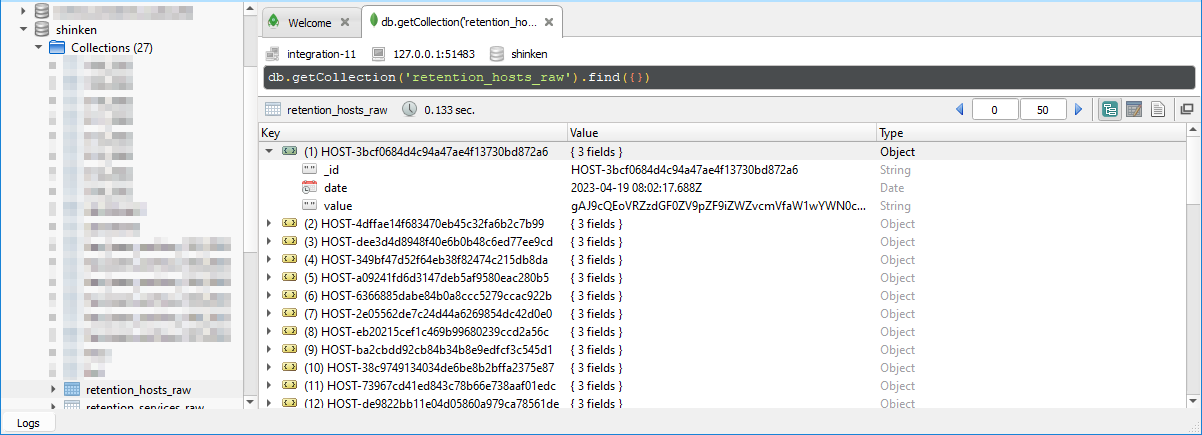
Task: Open the Logs panel button
Action: (28, 423)
